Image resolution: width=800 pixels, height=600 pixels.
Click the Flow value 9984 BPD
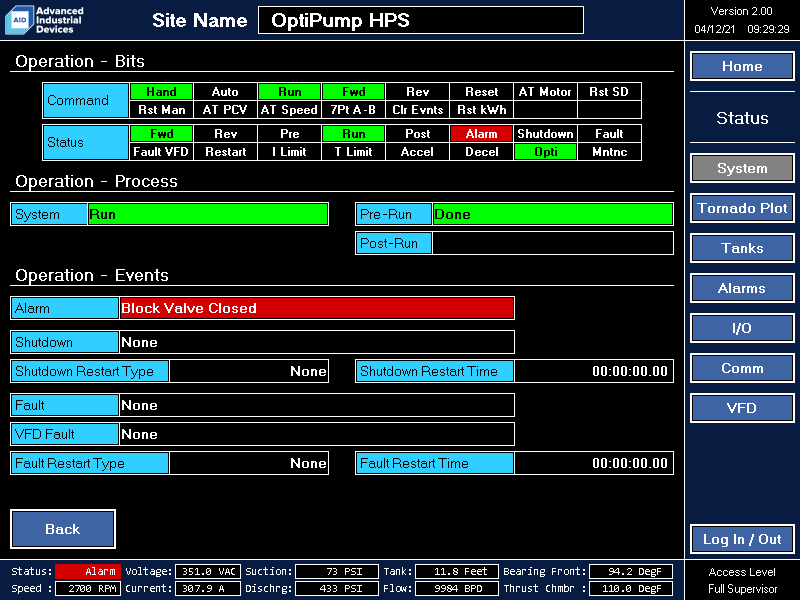(457, 588)
